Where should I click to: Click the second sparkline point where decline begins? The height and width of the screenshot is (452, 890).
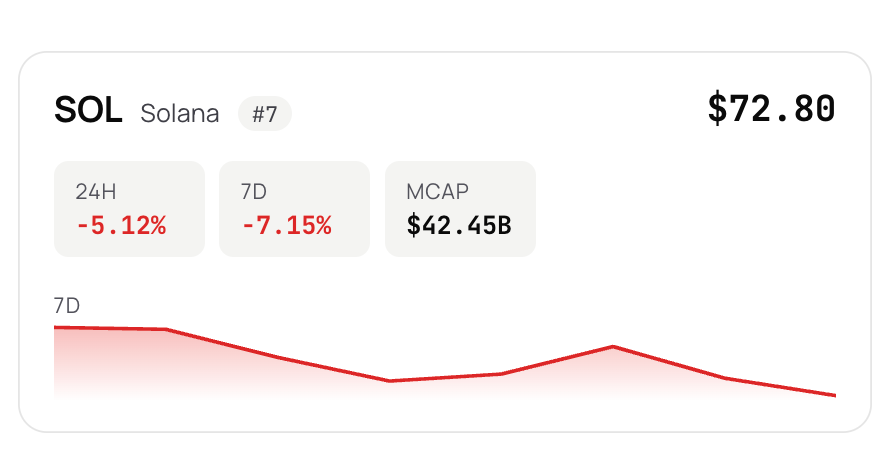(166, 329)
